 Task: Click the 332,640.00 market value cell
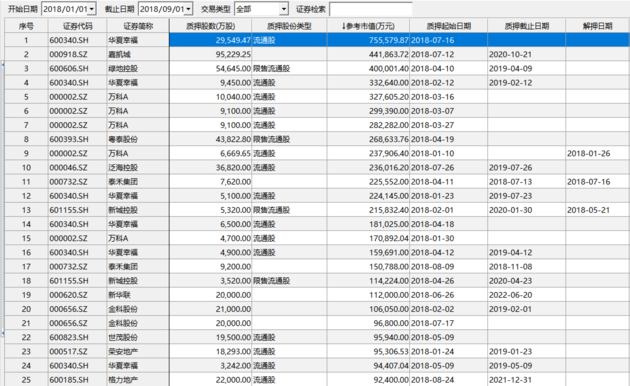pos(368,82)
